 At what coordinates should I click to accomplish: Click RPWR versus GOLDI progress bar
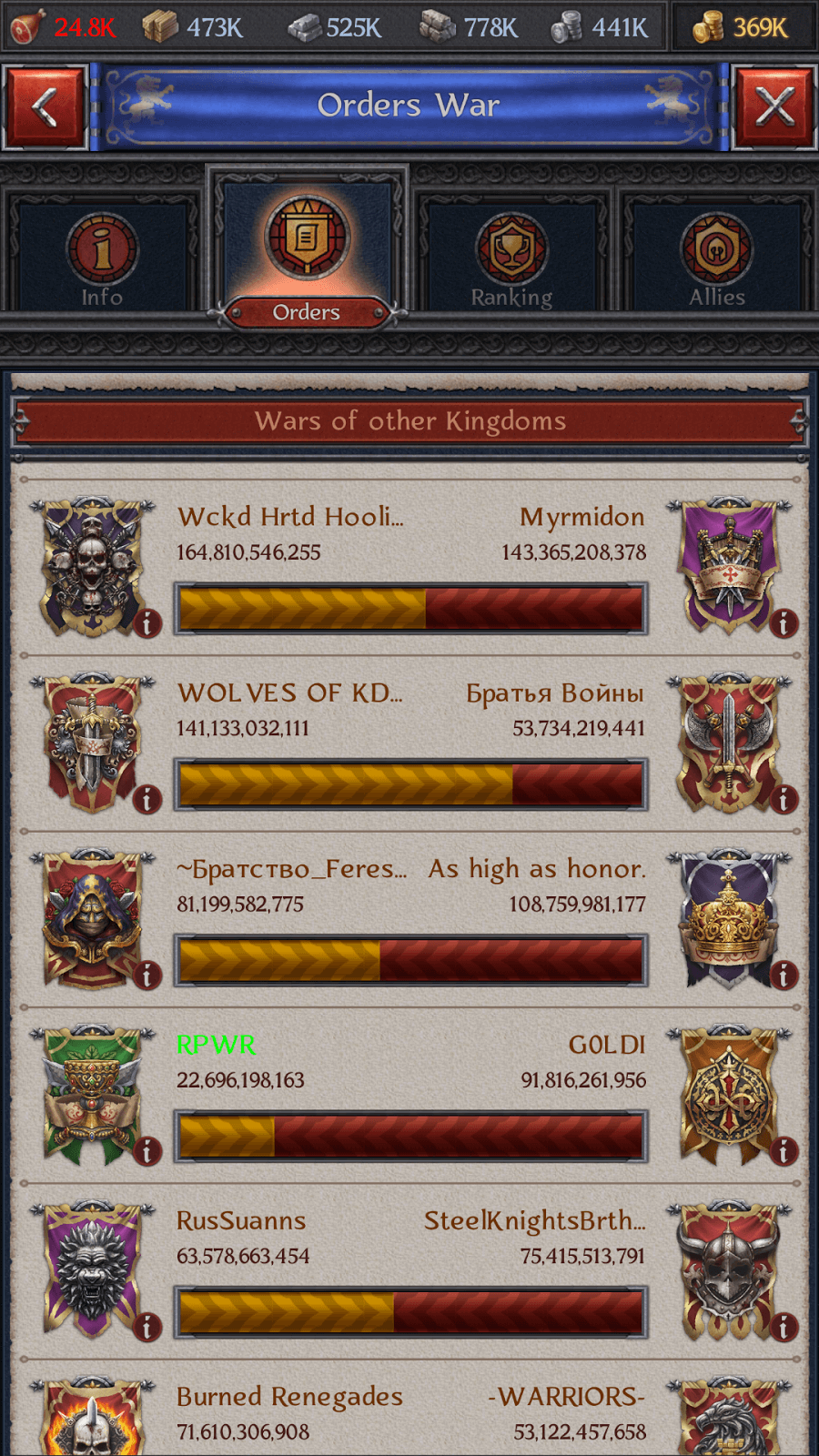tap(411, 1137)
